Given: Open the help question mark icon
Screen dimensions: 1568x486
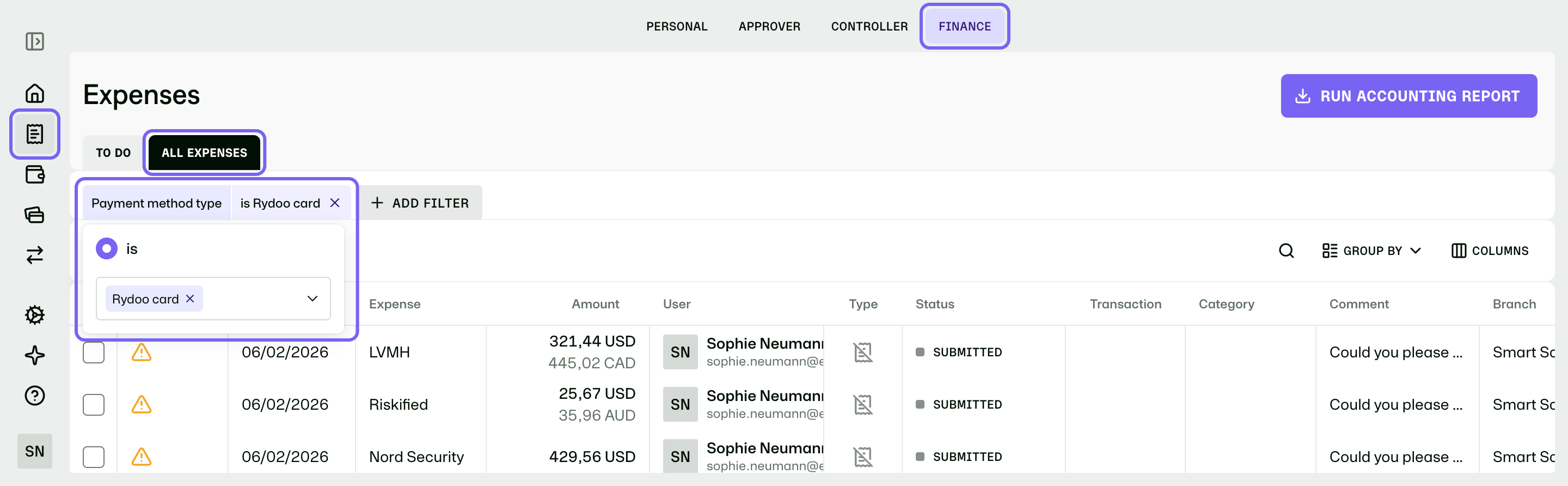Looking at the screenshot, I should [x=35, y=395].
